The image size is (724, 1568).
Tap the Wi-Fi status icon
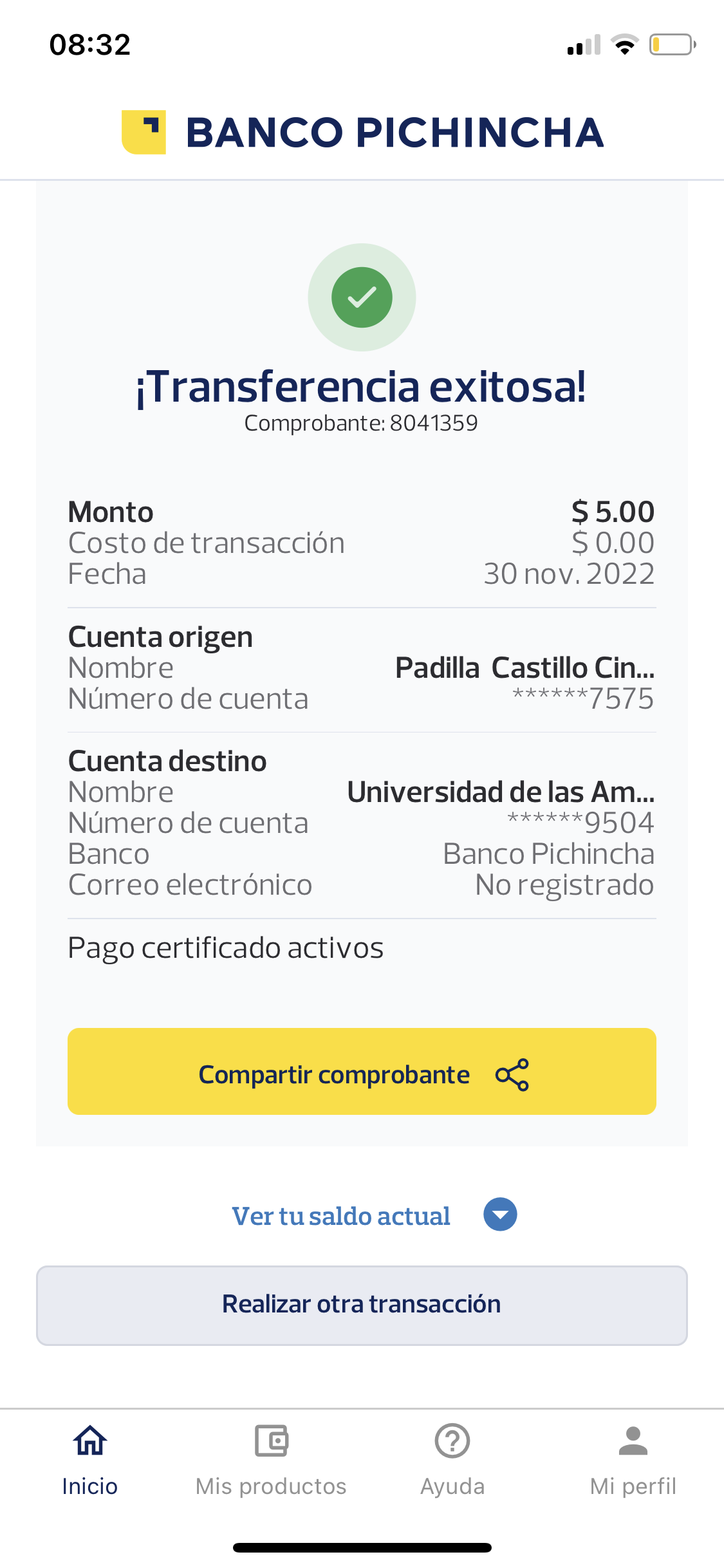[624, 44]
